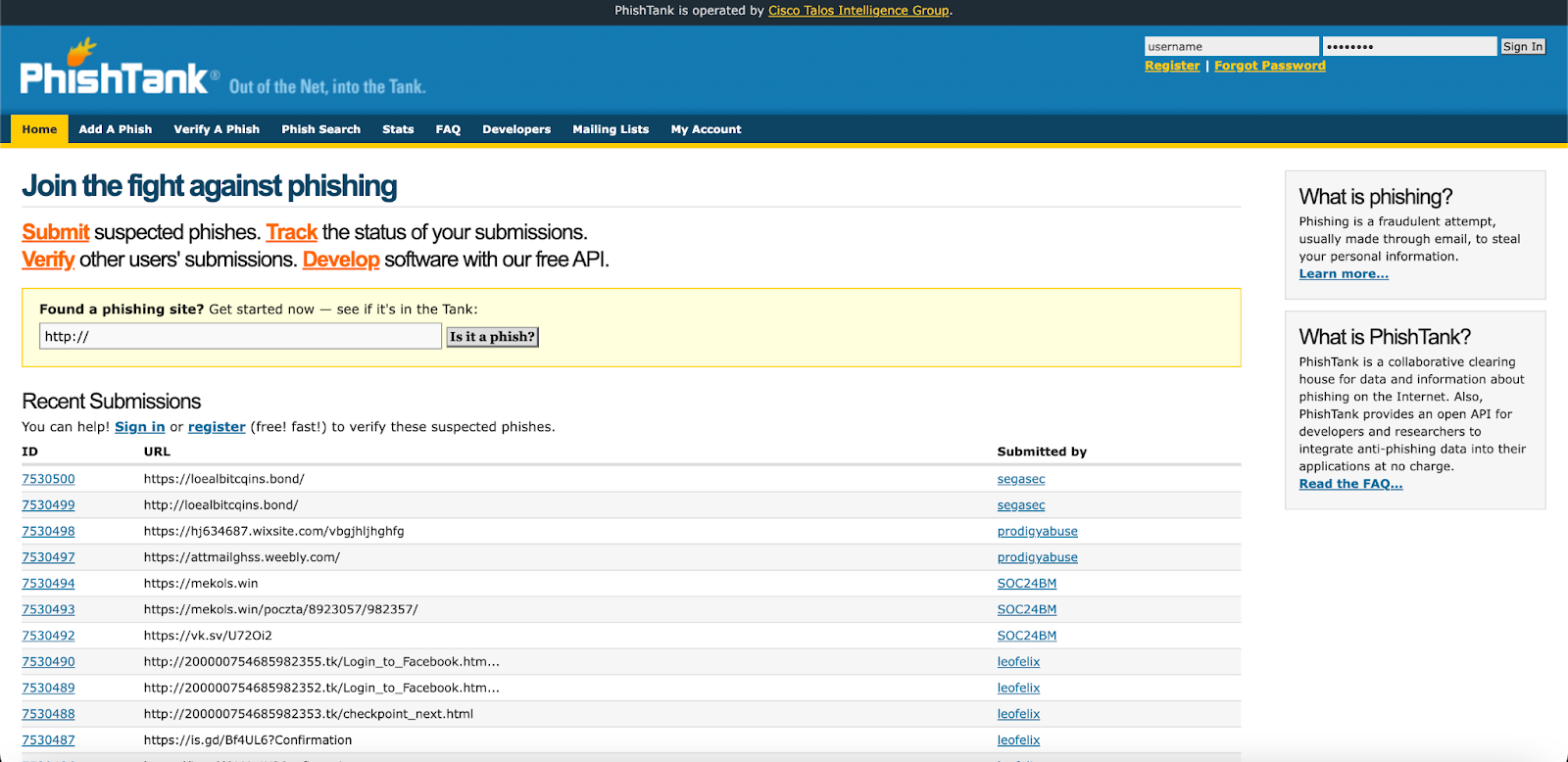Click the Sign In button
The height and width of the screenshot is (762, 1568).
[x=1523, y=46]
